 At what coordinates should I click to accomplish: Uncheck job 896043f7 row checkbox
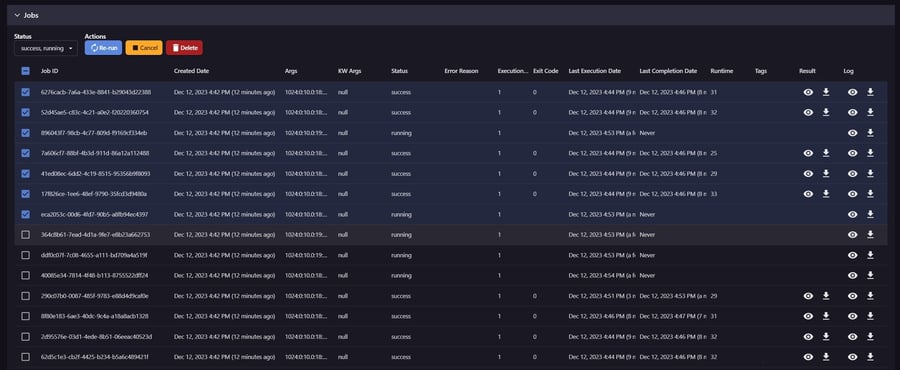point(25,133)
